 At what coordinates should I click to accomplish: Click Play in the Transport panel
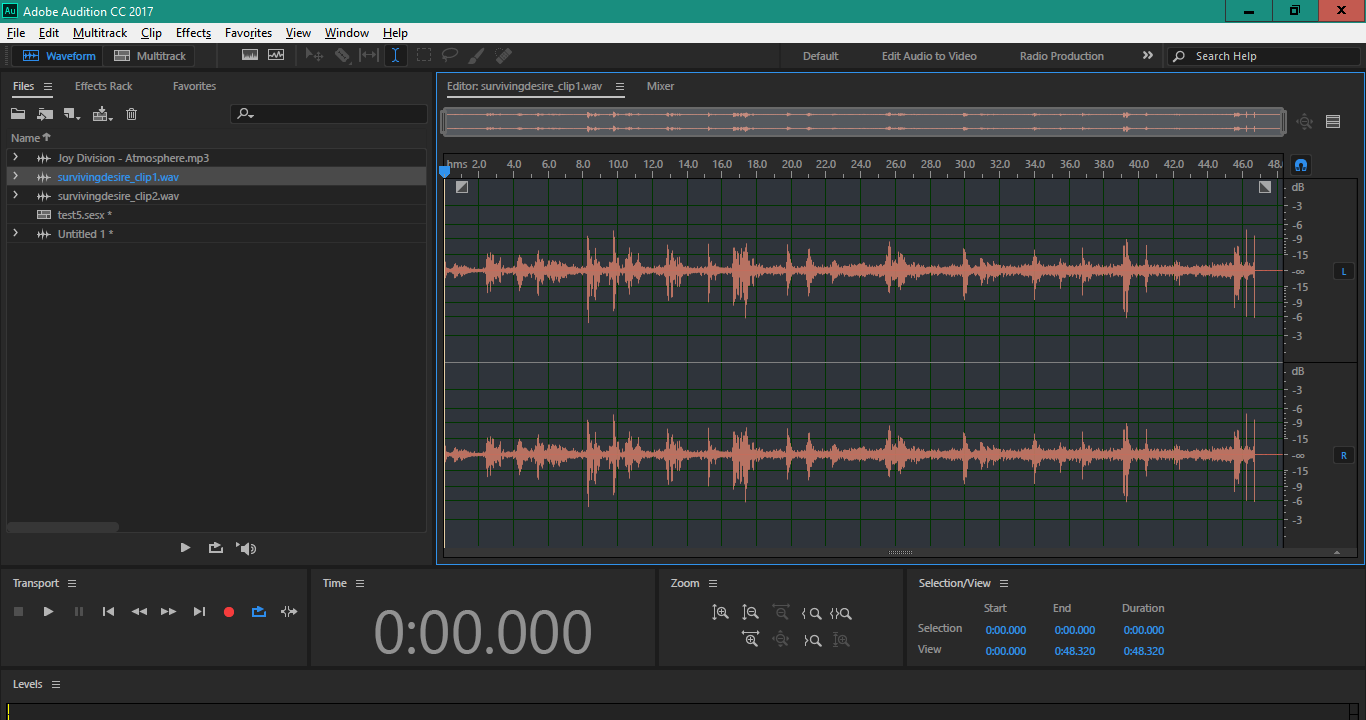coord(48,611)
